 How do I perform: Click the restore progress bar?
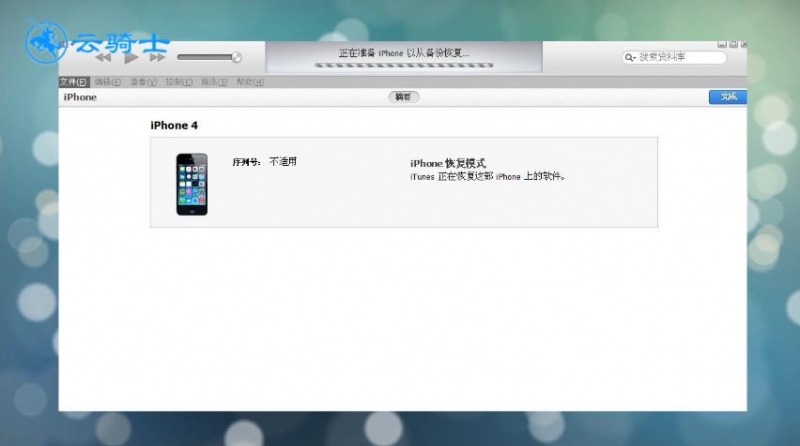tap(404, 65)
